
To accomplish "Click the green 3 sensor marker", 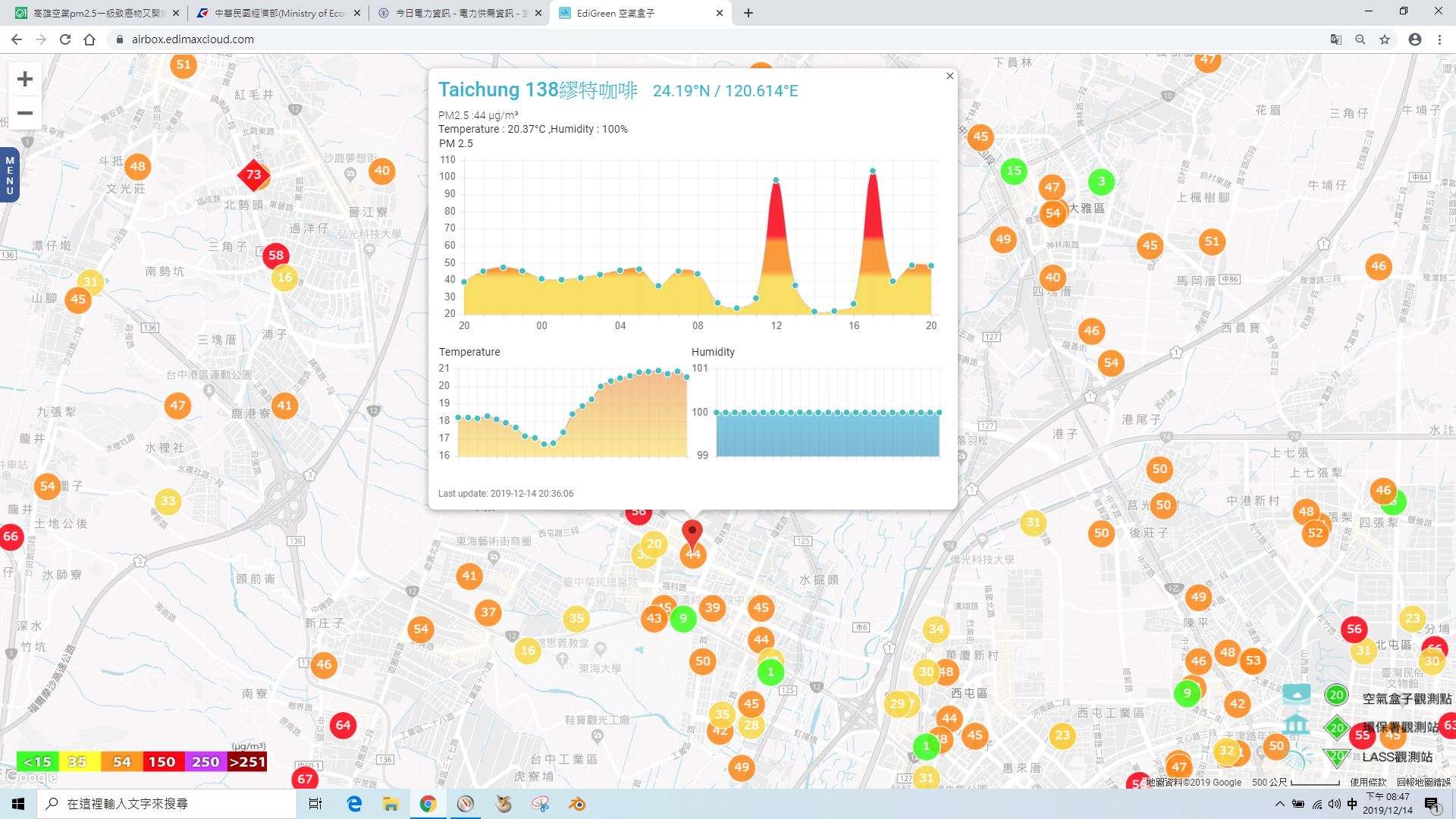I will tap(1101, 181).
